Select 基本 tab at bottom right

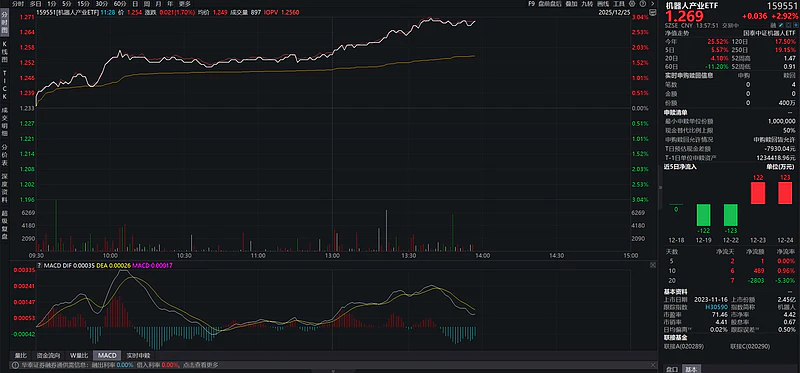point(691,368)
